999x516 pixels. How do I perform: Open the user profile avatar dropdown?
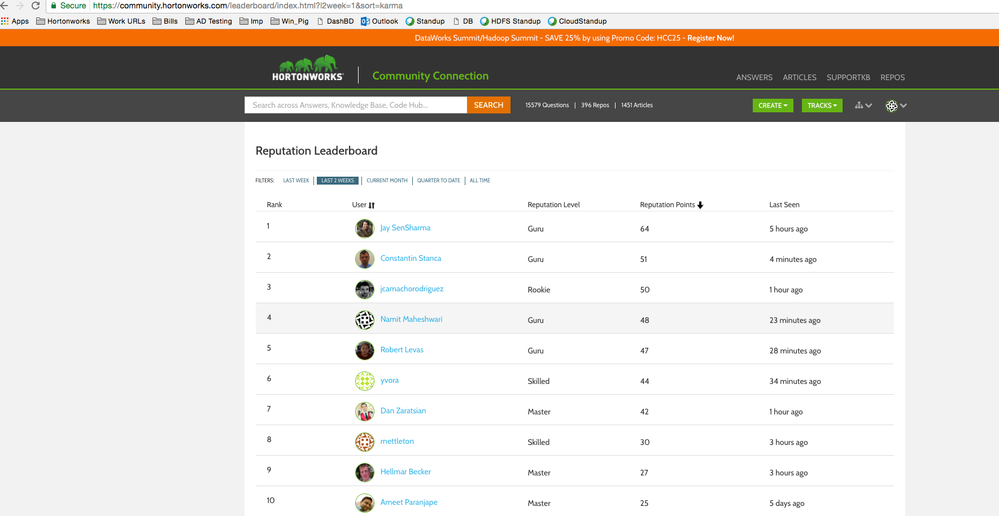[896, 106]
